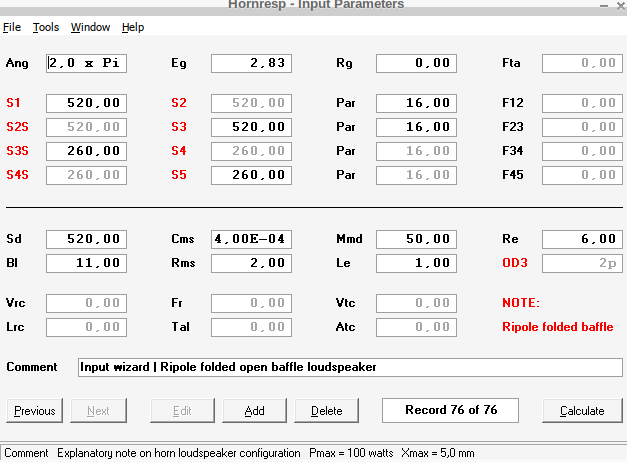Image resolution: width=627 pixels, height=462 pixels.
Task: Click the F23 field
Action: 582,127
